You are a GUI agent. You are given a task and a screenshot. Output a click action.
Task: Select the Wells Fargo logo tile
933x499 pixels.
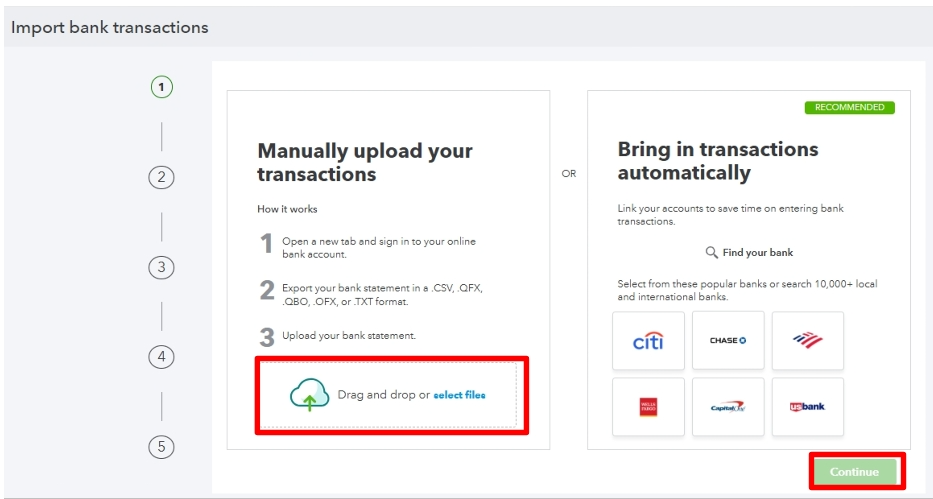(x=648, y=406)
